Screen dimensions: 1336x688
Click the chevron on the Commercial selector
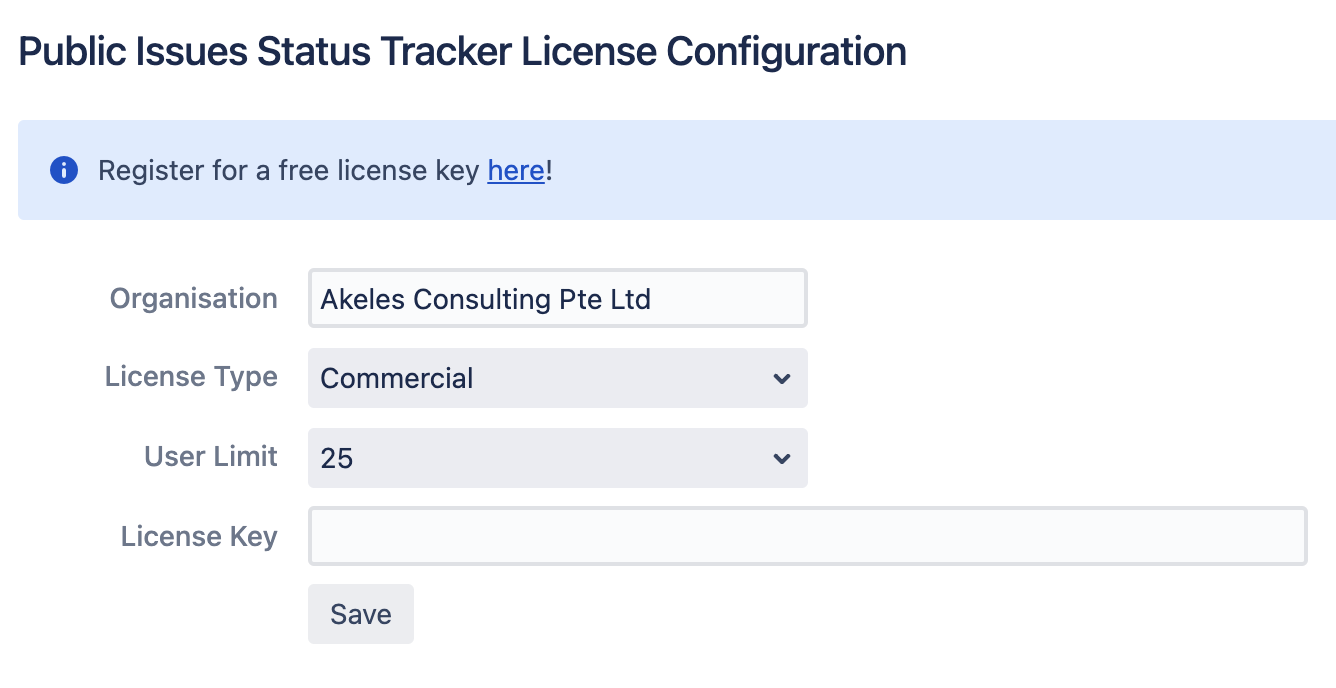point(781,378)
